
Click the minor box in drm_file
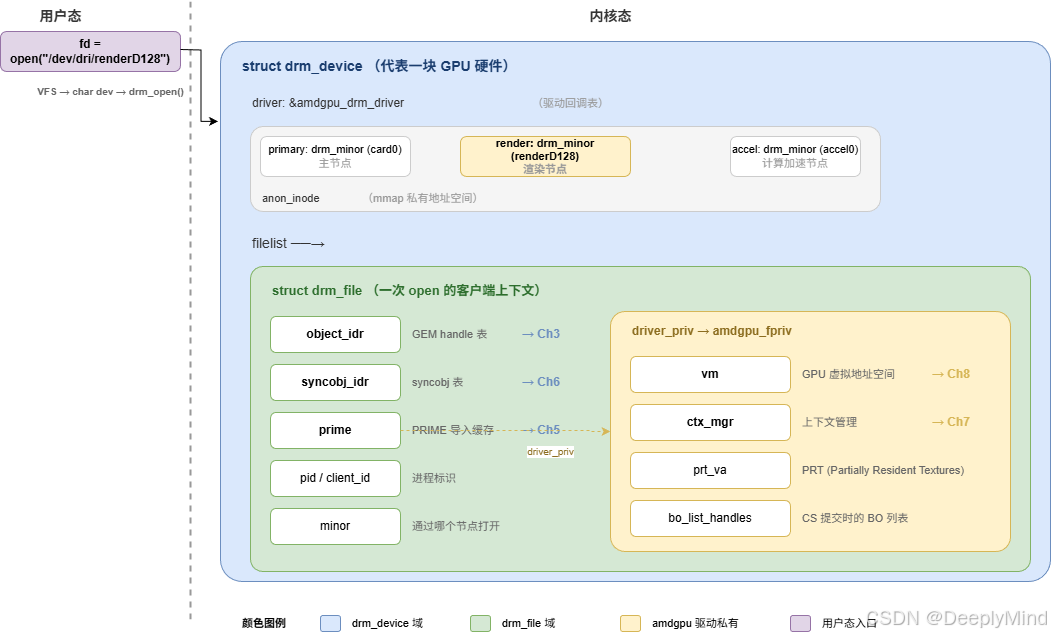click(x=335, y=526)
